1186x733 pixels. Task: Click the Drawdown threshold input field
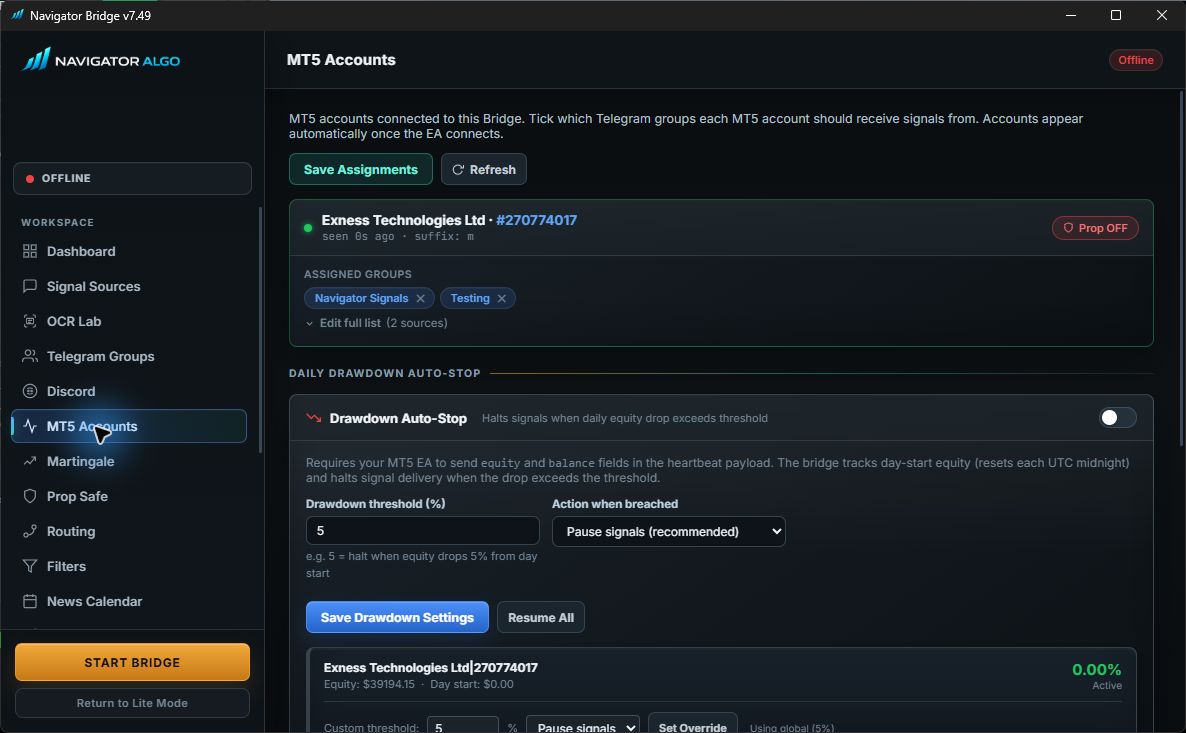tap(423, 531)
